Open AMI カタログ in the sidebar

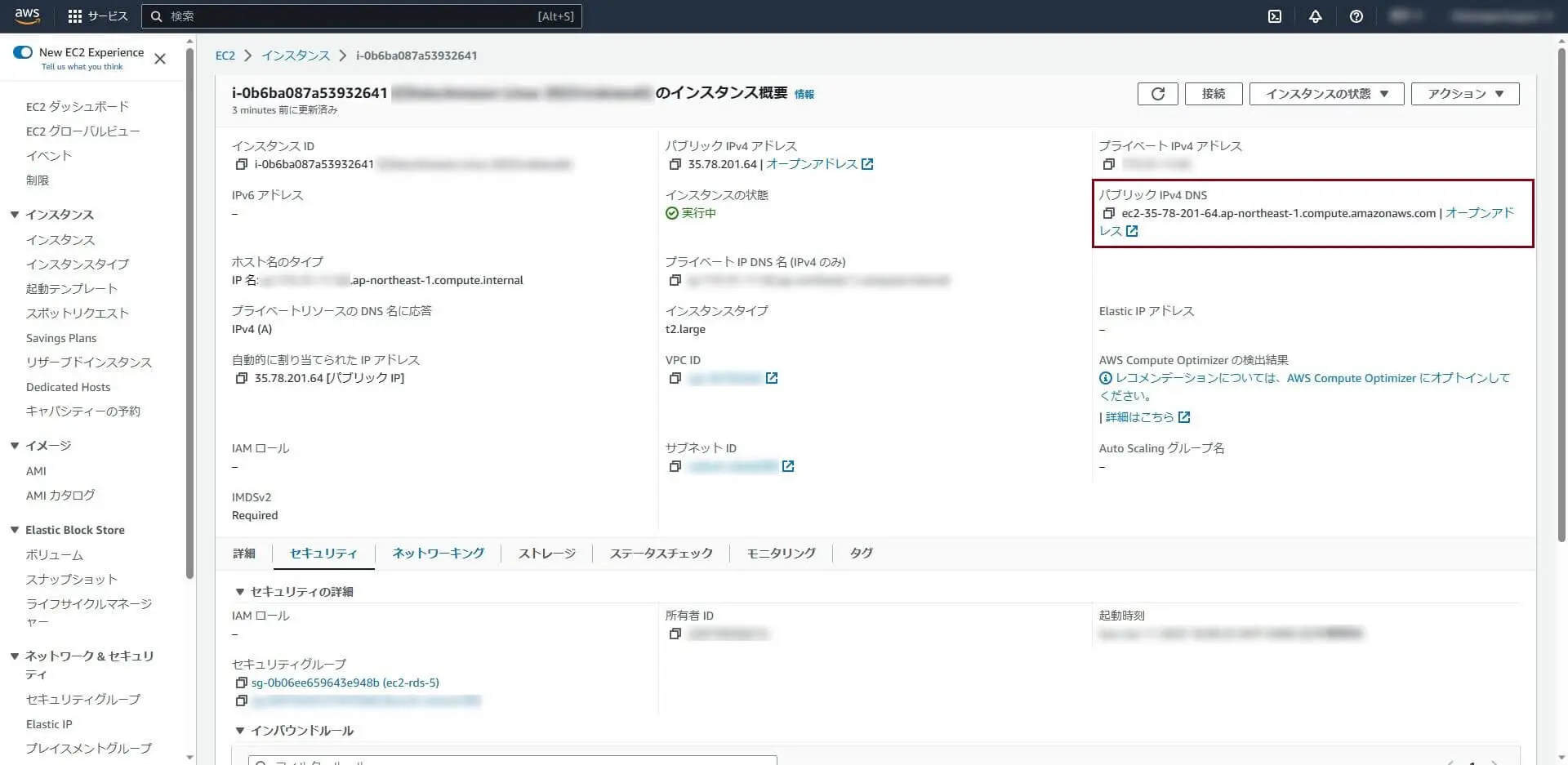pos(60,496)
